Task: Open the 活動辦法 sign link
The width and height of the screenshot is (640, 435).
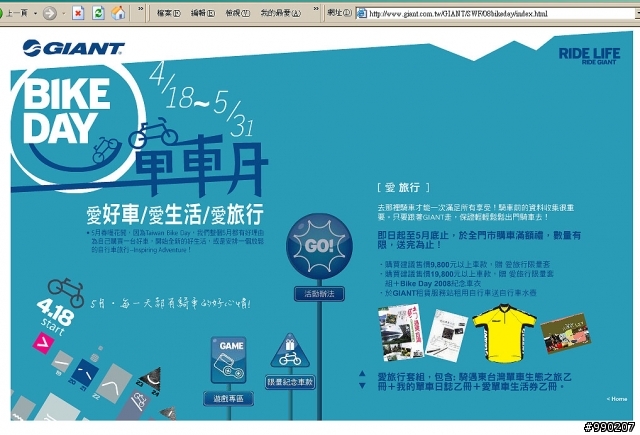Action: pos(319,293)
